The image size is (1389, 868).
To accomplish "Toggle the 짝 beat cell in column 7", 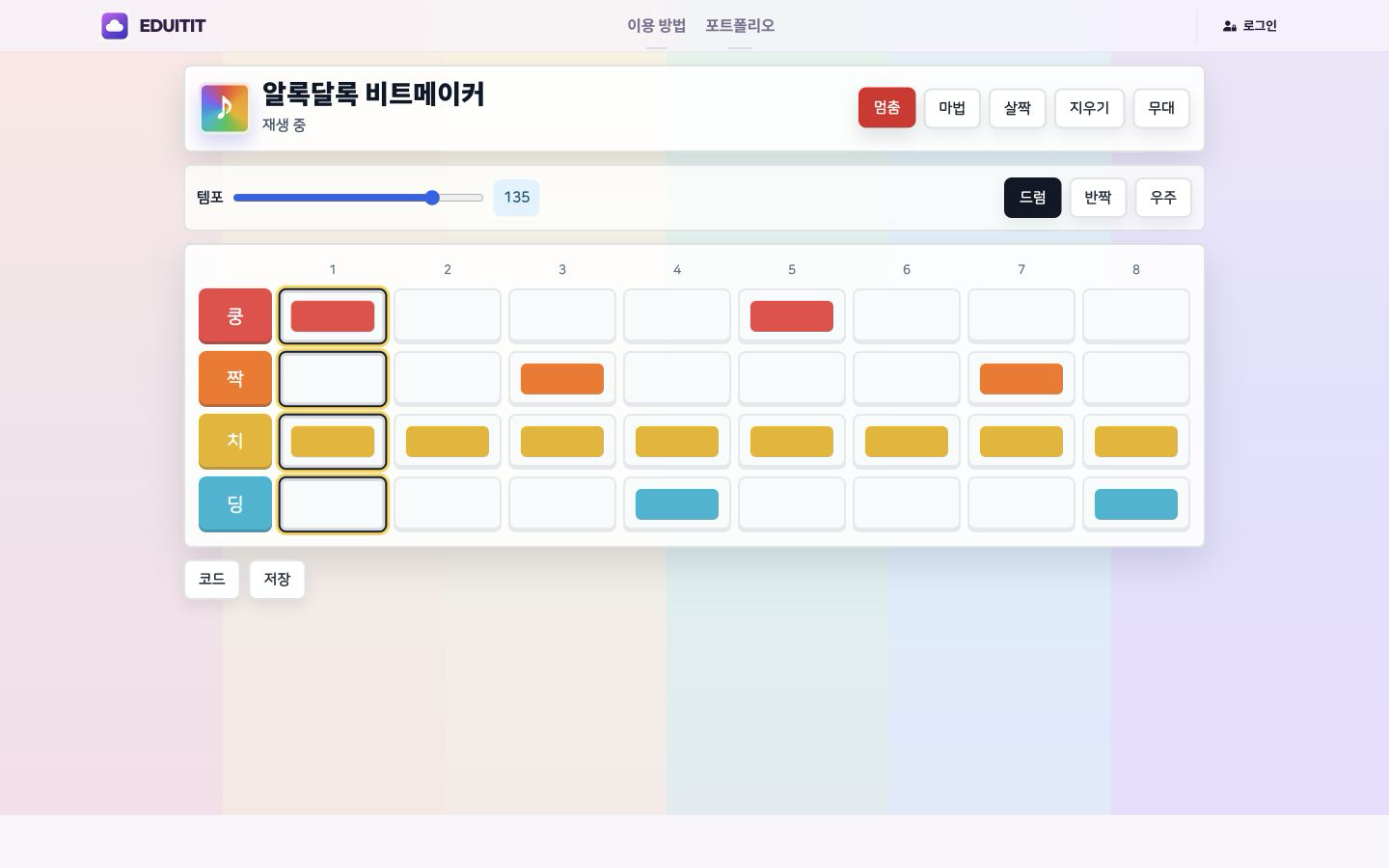I will [1021, 379].
